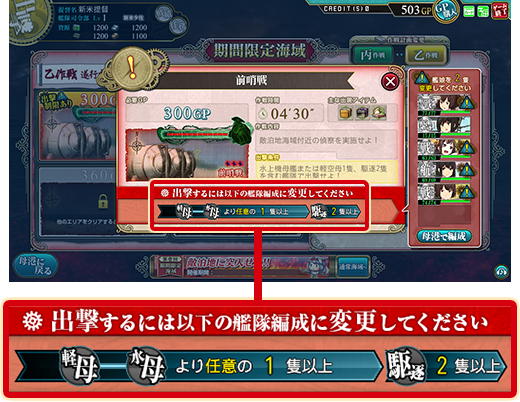Viewport: 520px width, 402px height.
Task: Click the exclamation warning clock badge
Action: (x=132, y=68)
